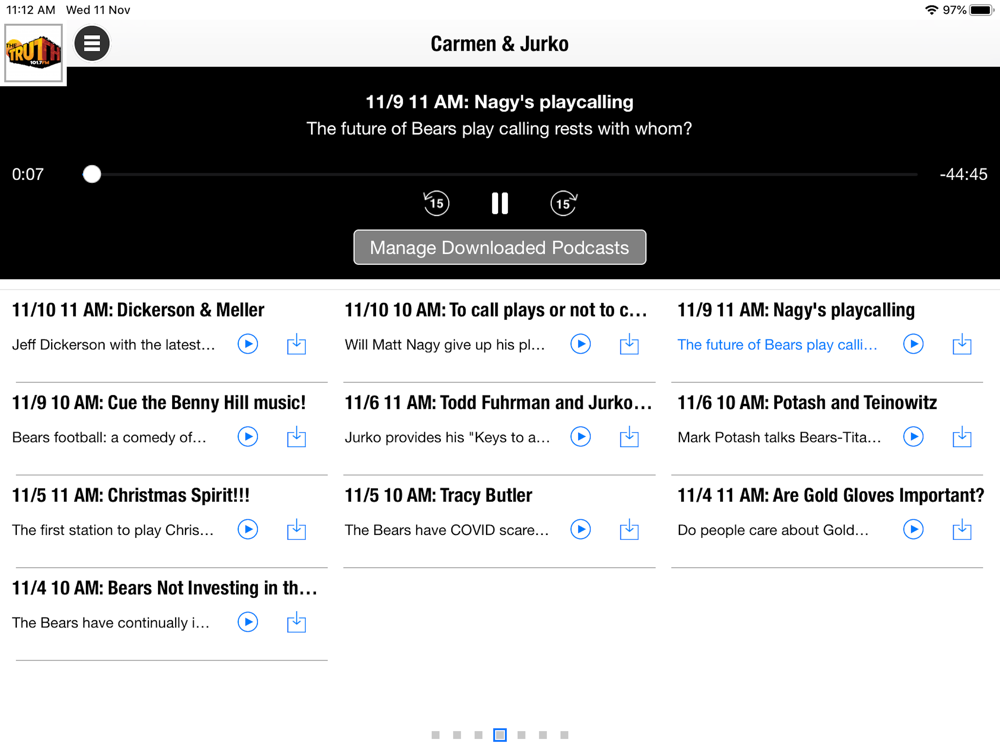The height and width of the screenshot is (750, 1000).
Task: Download Nagy's playcalling episode
Action: pos(962,344)
